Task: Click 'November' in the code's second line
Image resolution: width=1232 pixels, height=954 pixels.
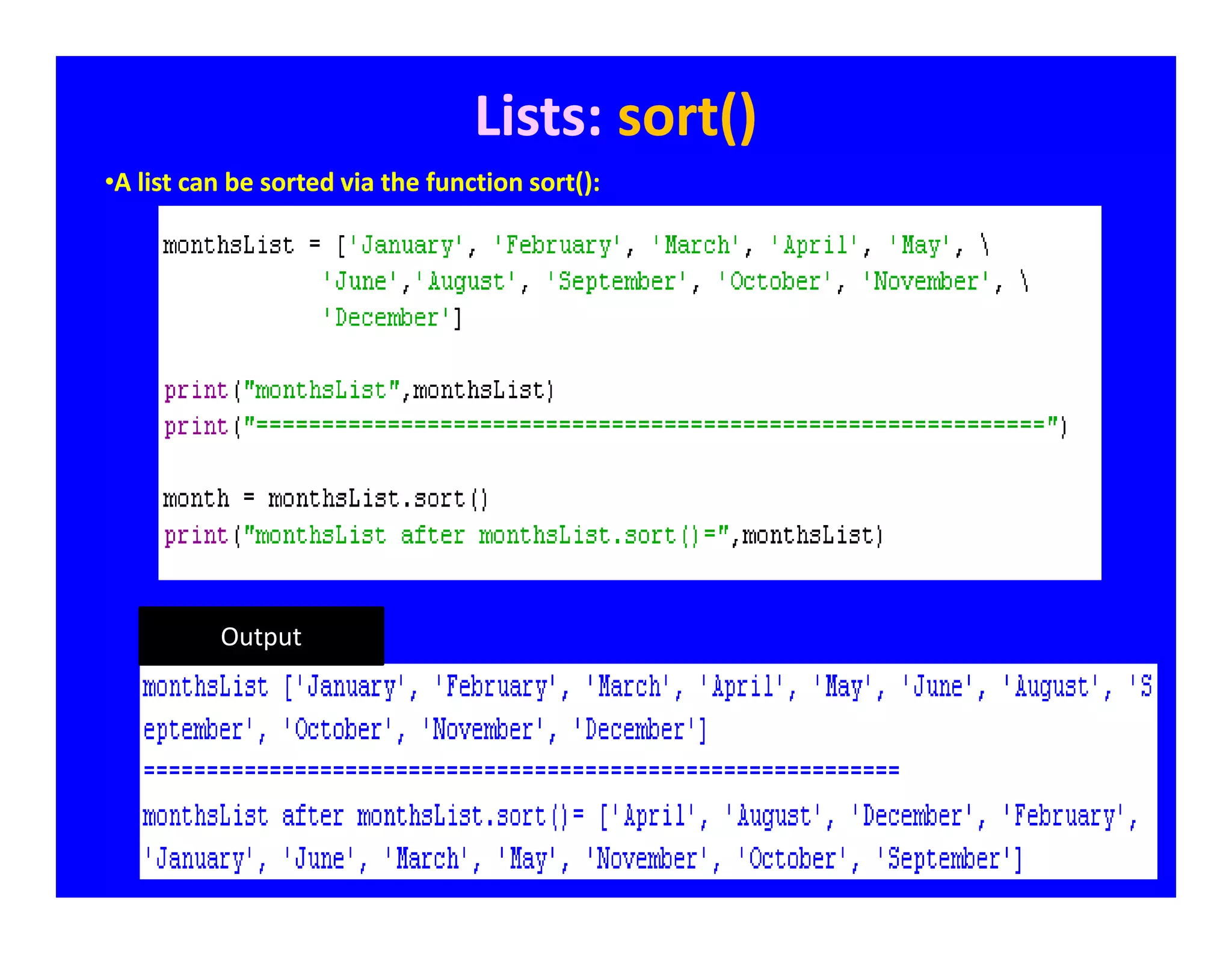Action: coord(926,282)
